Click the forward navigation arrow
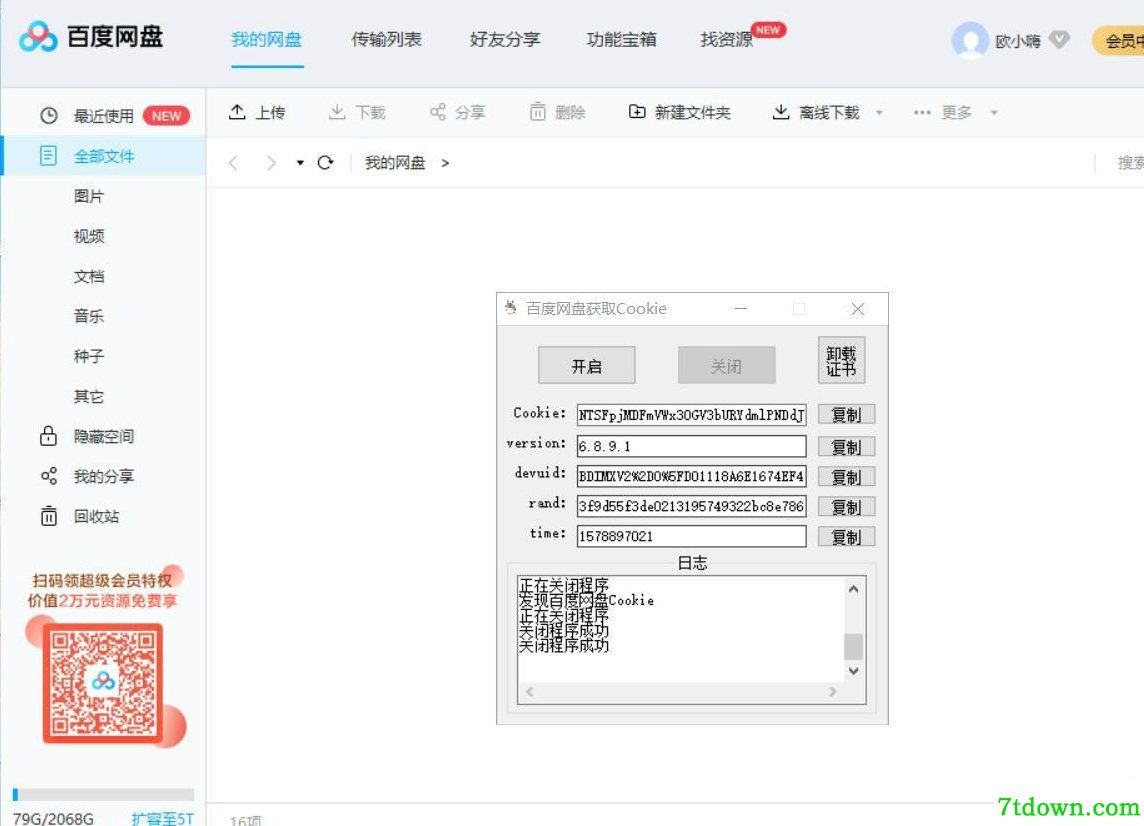Screen dimensions: 1144x826 [271, 163]
